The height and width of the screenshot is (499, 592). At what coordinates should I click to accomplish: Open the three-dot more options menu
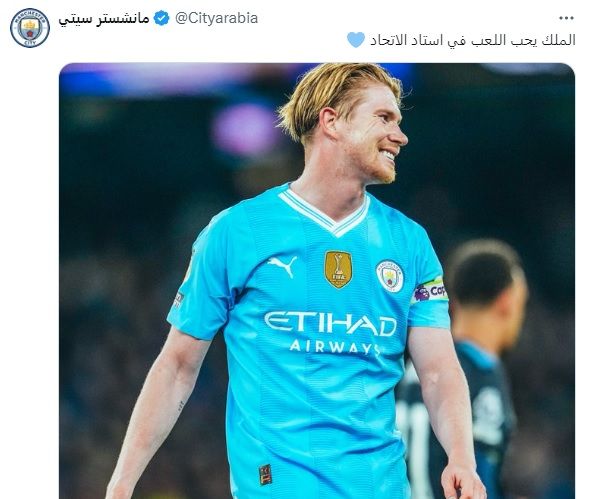point(566,18)
